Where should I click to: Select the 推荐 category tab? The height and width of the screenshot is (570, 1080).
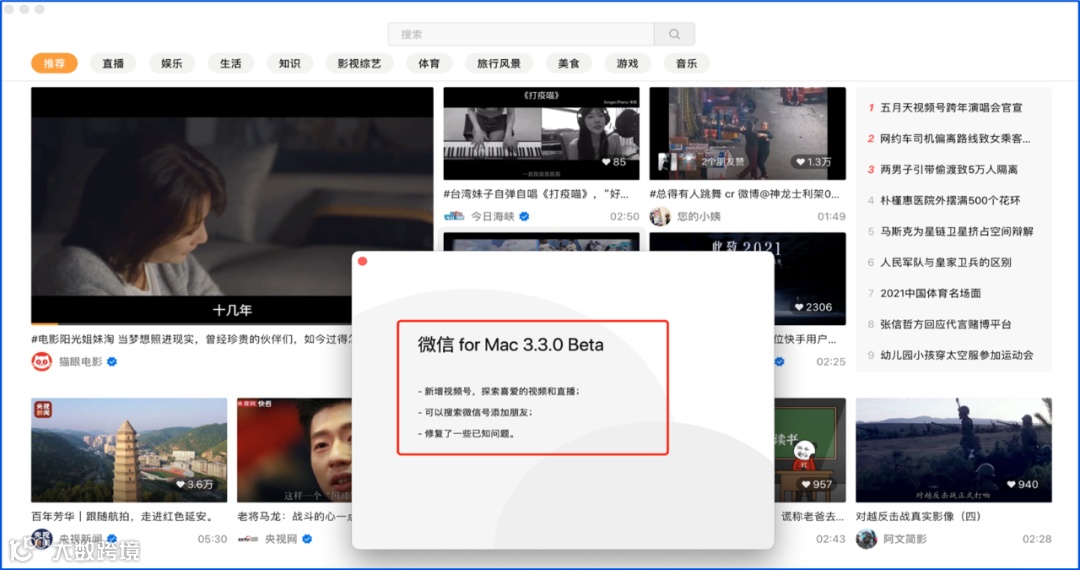click(x=54, y=63)
